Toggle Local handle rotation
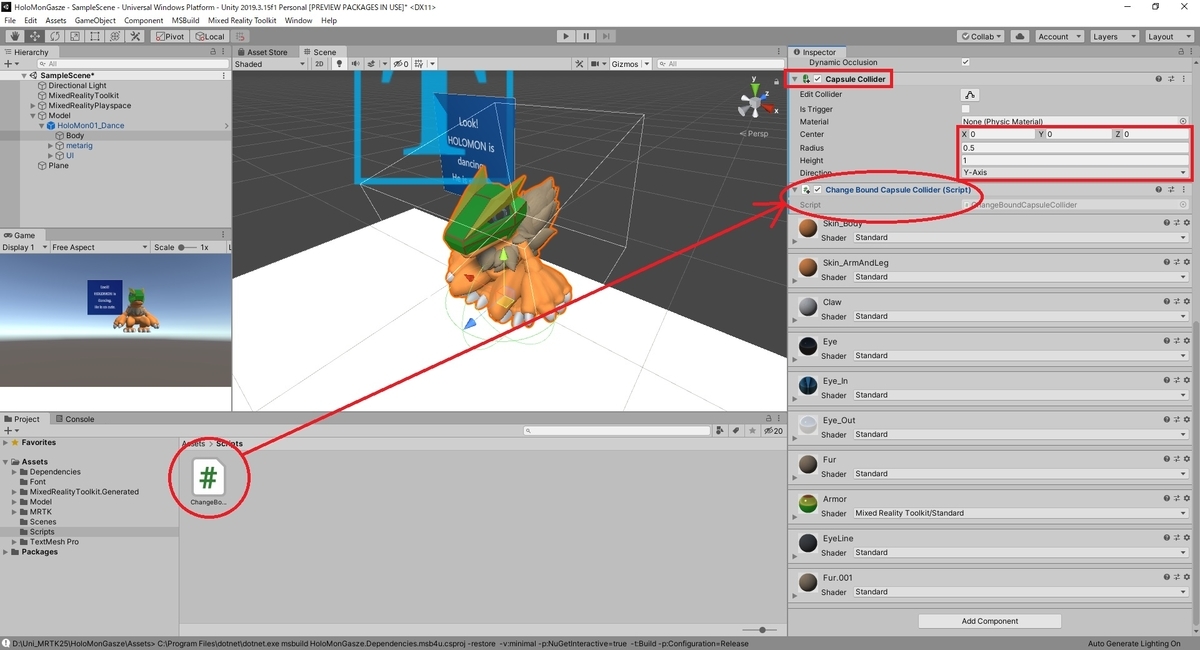This screenshot has height=650, width=1200. (x=211, y=36)
